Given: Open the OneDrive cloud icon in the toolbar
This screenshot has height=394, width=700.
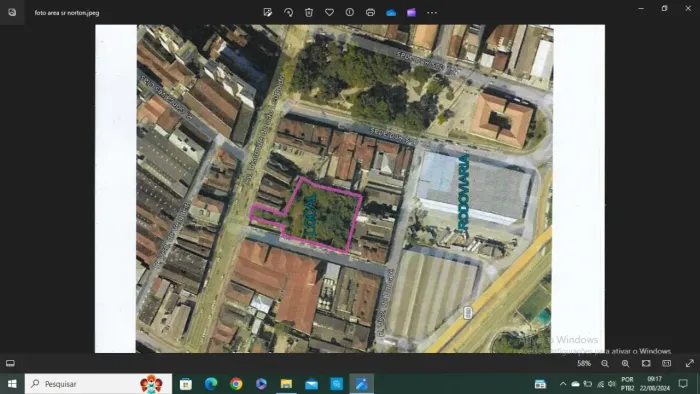Looking at the screenshot, I should tap(391, 12).
